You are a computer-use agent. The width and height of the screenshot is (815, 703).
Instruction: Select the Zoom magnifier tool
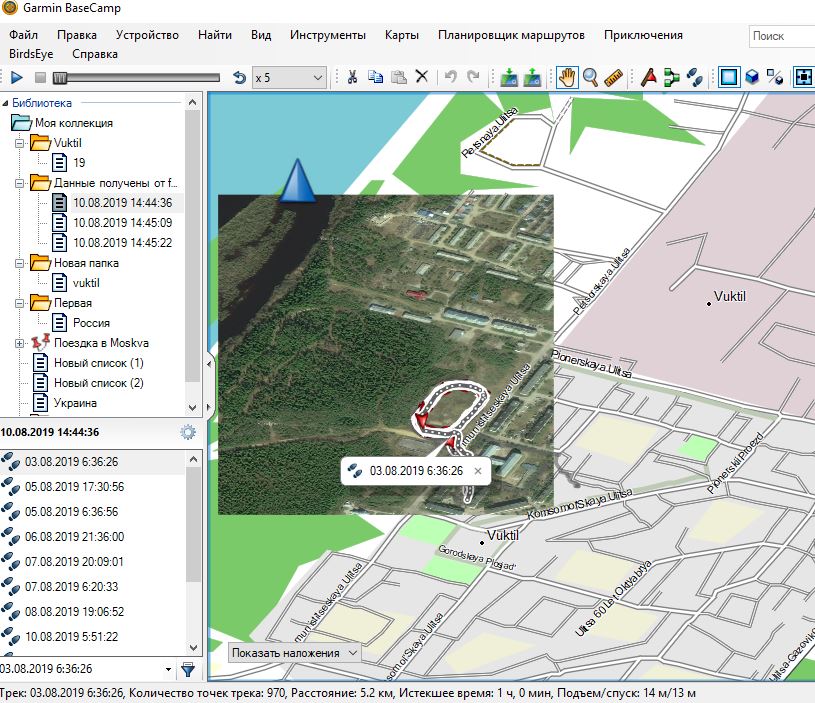pos(591,77)
